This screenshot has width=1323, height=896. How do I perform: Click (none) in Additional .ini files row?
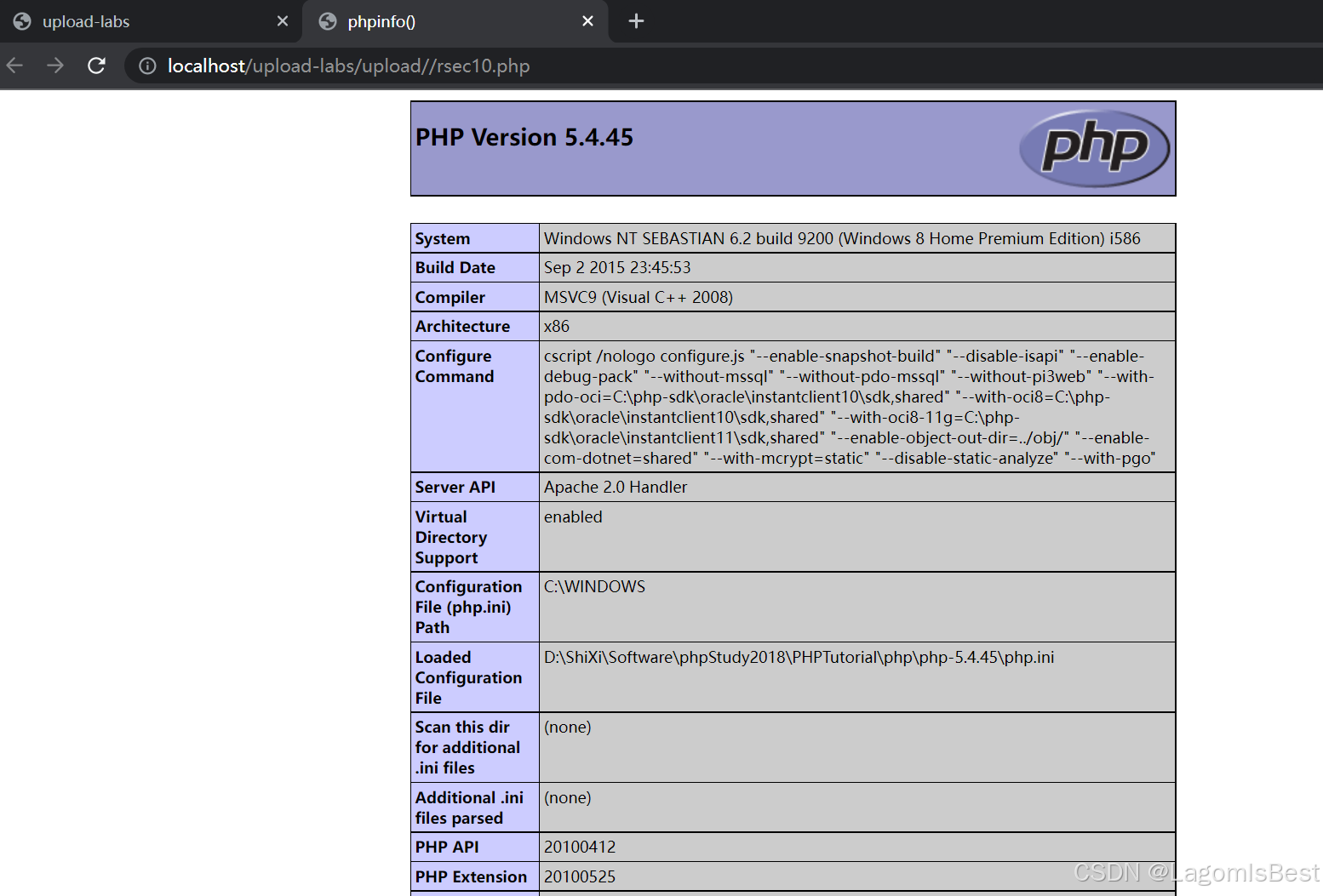(568, 798)
